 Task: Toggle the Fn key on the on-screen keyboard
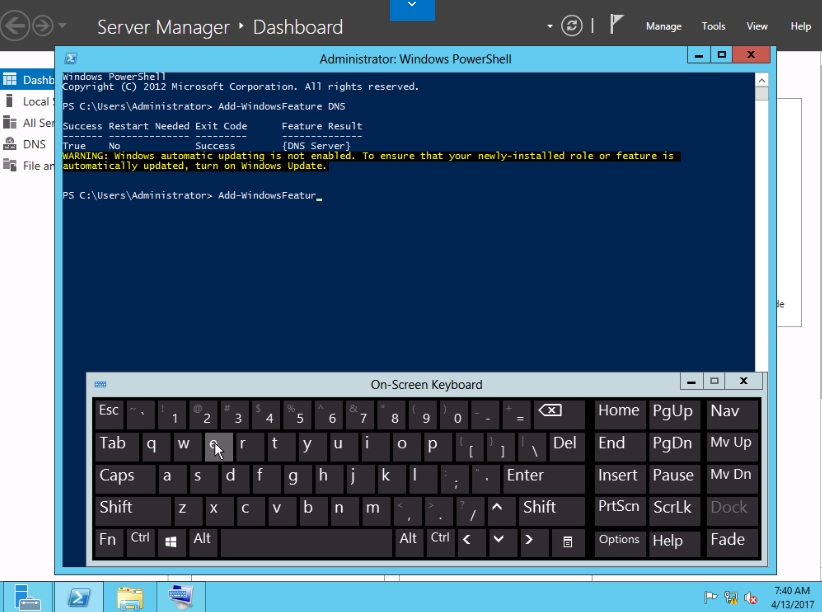[108, 540]
